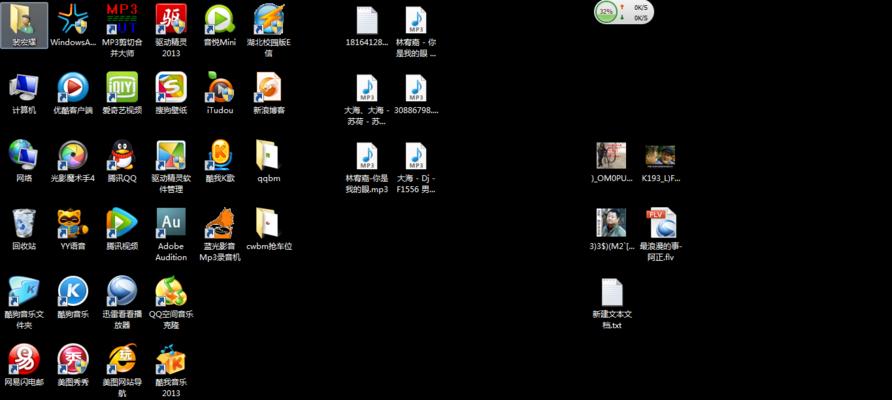Select the 3)3$)(M2`[... photo thumbnail
The image size is (892, 400).
pos(612,229)
